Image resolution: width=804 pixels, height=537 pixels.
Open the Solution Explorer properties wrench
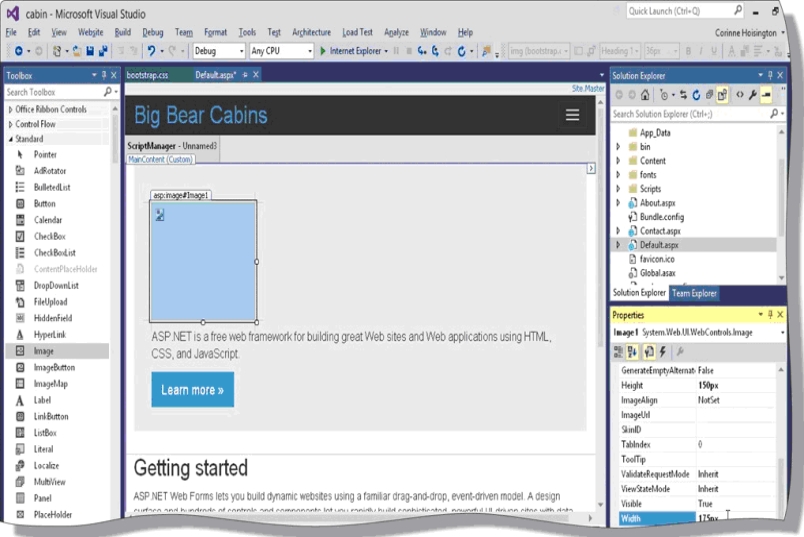752,95
